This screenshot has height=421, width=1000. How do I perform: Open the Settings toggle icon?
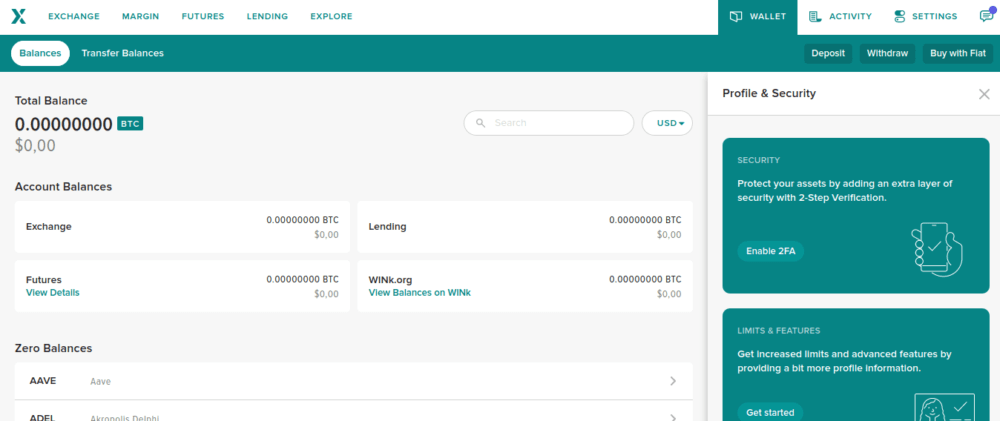pyautogui.click(x=900, y=17)
